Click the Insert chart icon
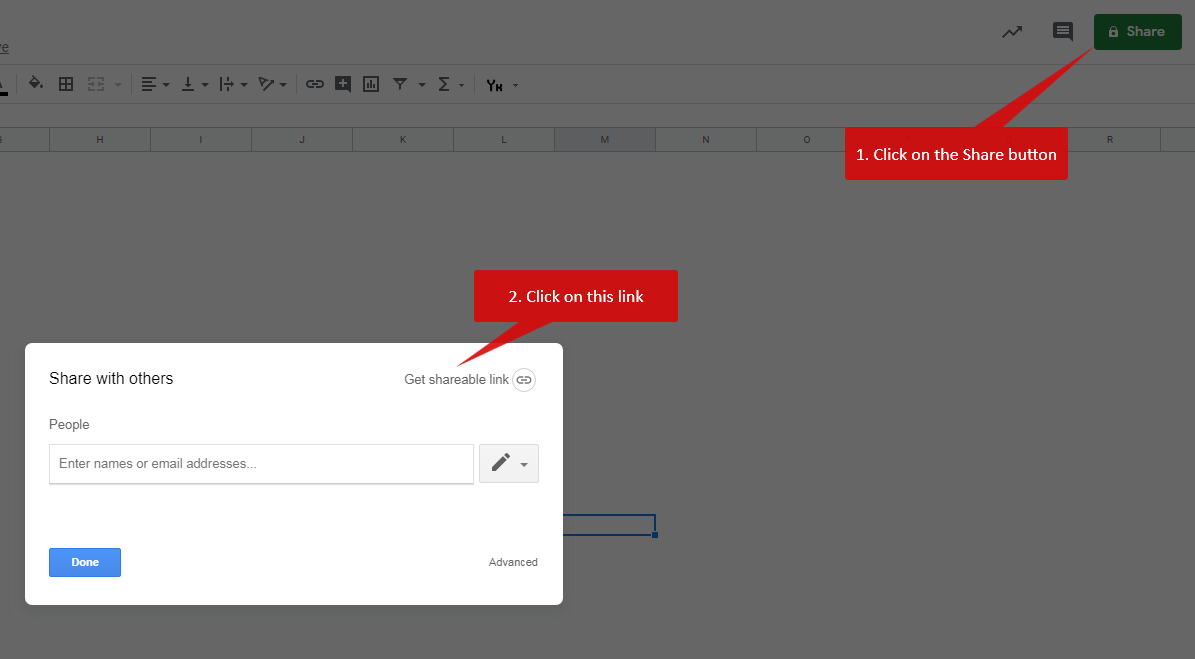 [x=371, y=84]
